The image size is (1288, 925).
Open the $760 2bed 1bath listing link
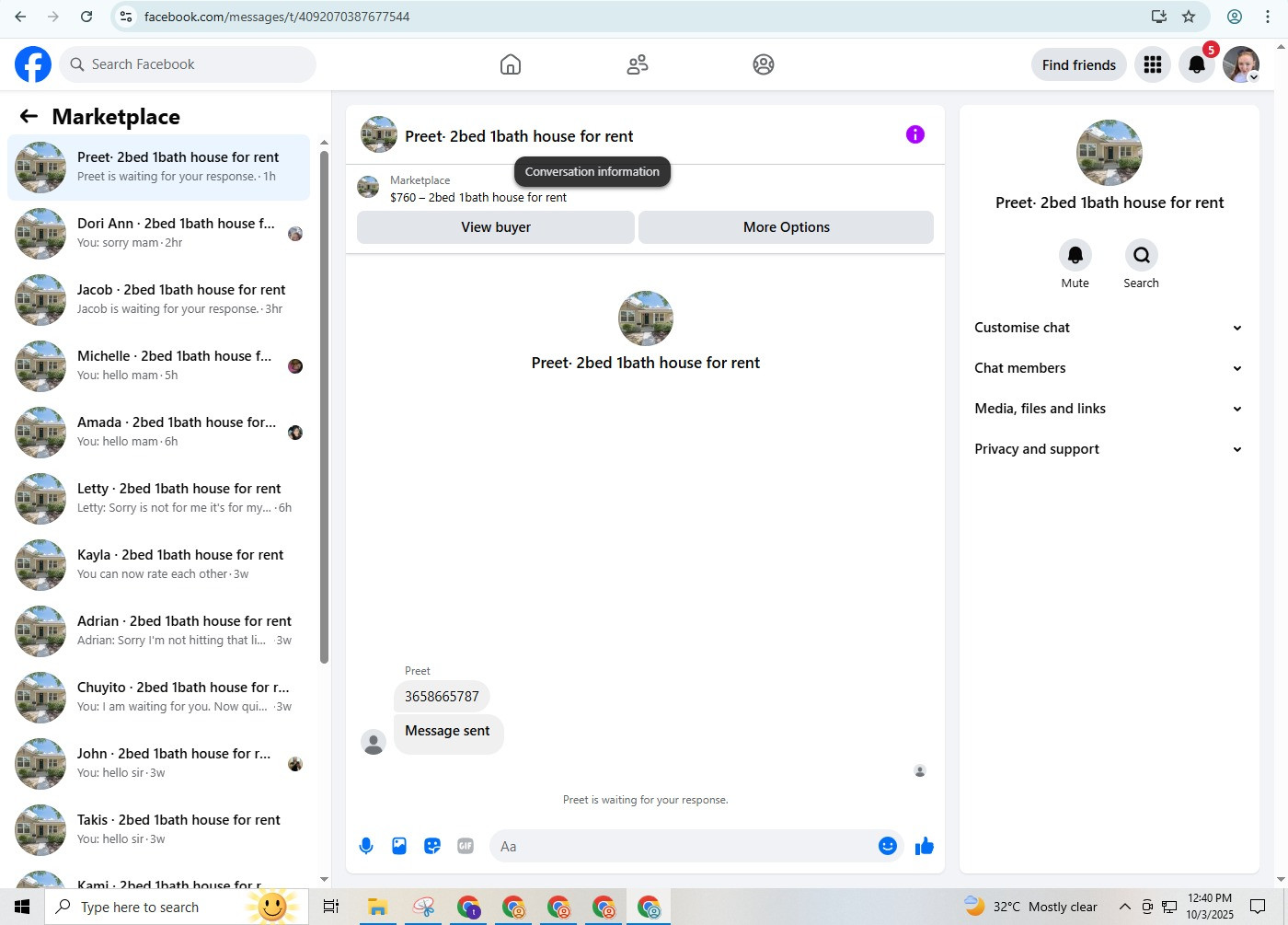click(478, 197)
